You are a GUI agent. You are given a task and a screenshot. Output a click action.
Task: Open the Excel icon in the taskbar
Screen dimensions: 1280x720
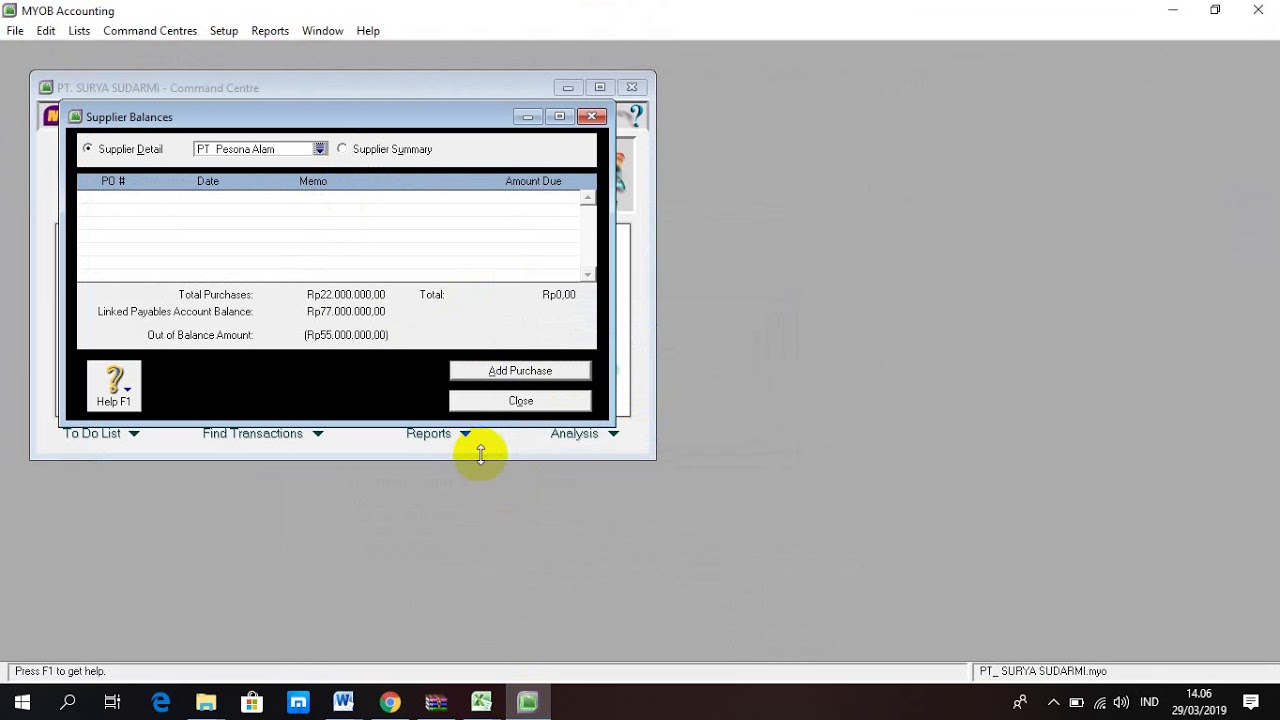482,702
